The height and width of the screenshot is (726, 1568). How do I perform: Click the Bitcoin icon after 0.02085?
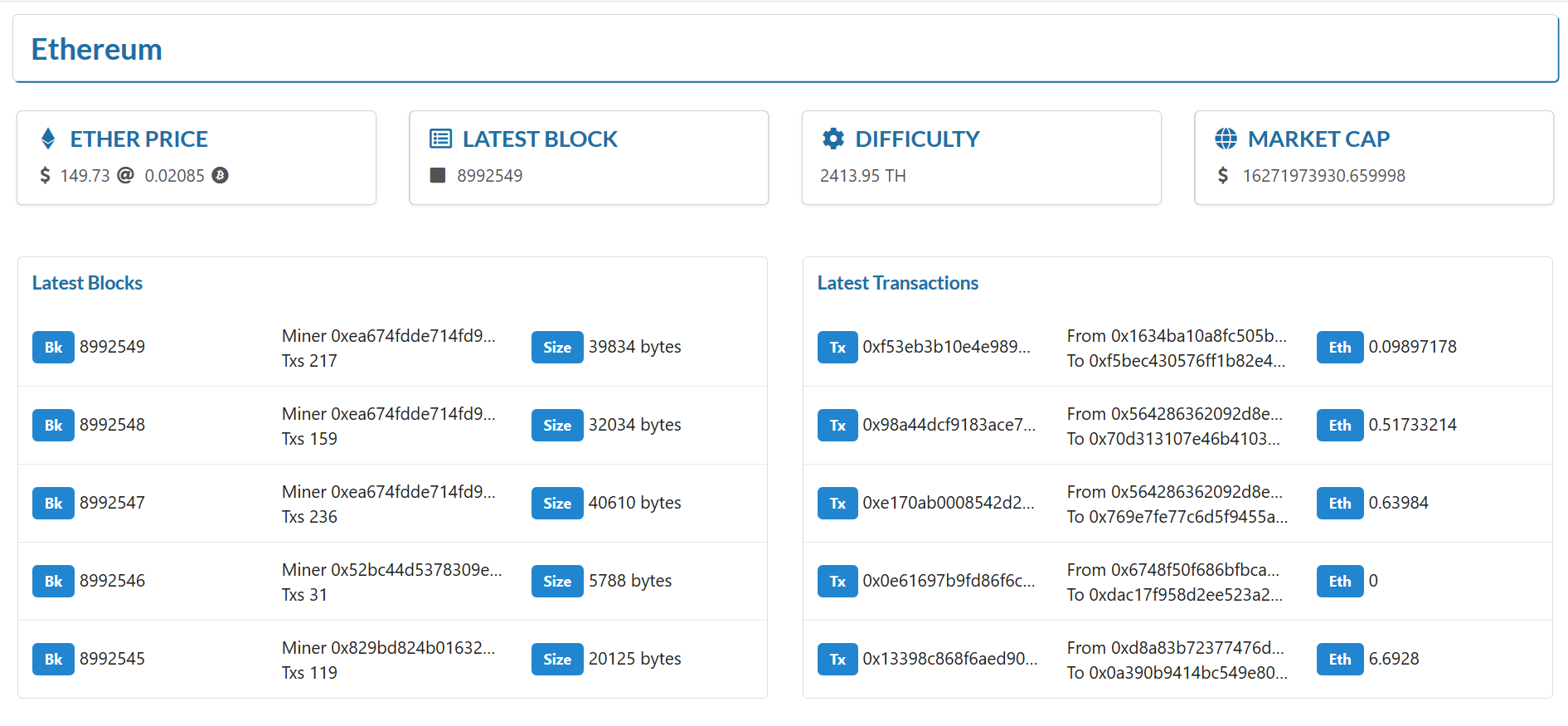(220, 175)
